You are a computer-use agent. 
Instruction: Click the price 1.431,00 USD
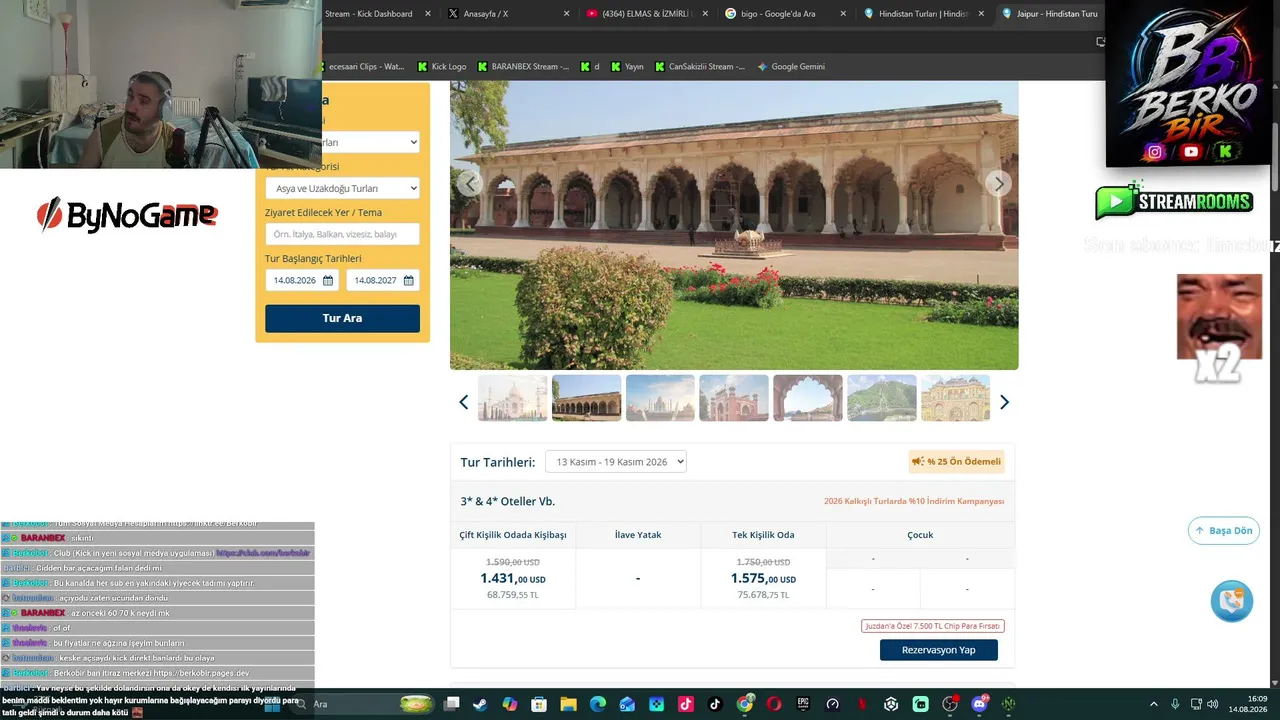tap(513, 579)
